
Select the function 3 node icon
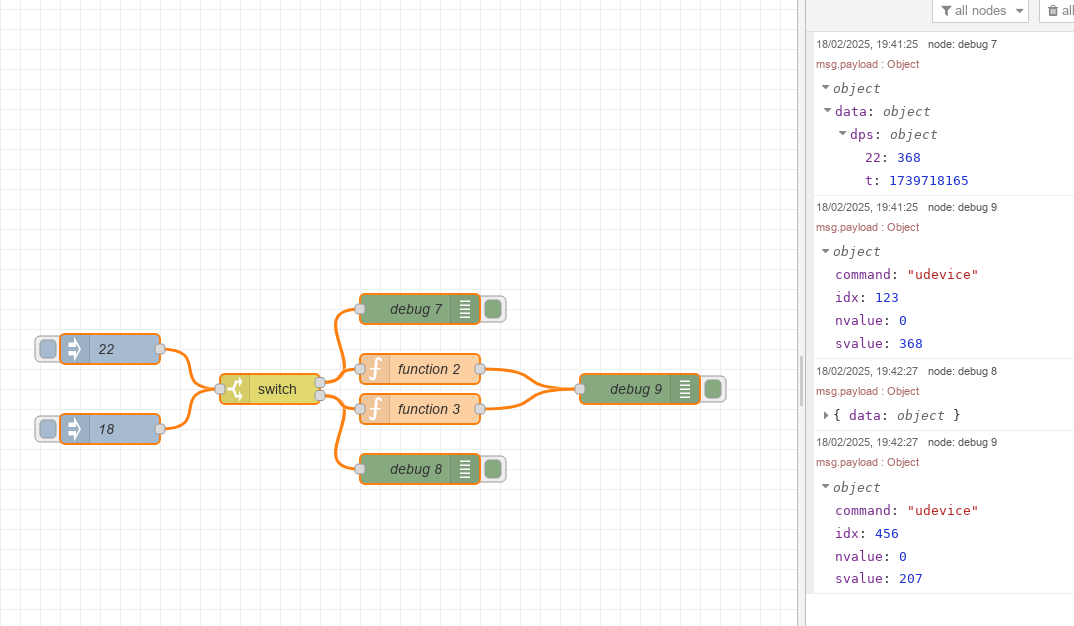click(375, 410)
